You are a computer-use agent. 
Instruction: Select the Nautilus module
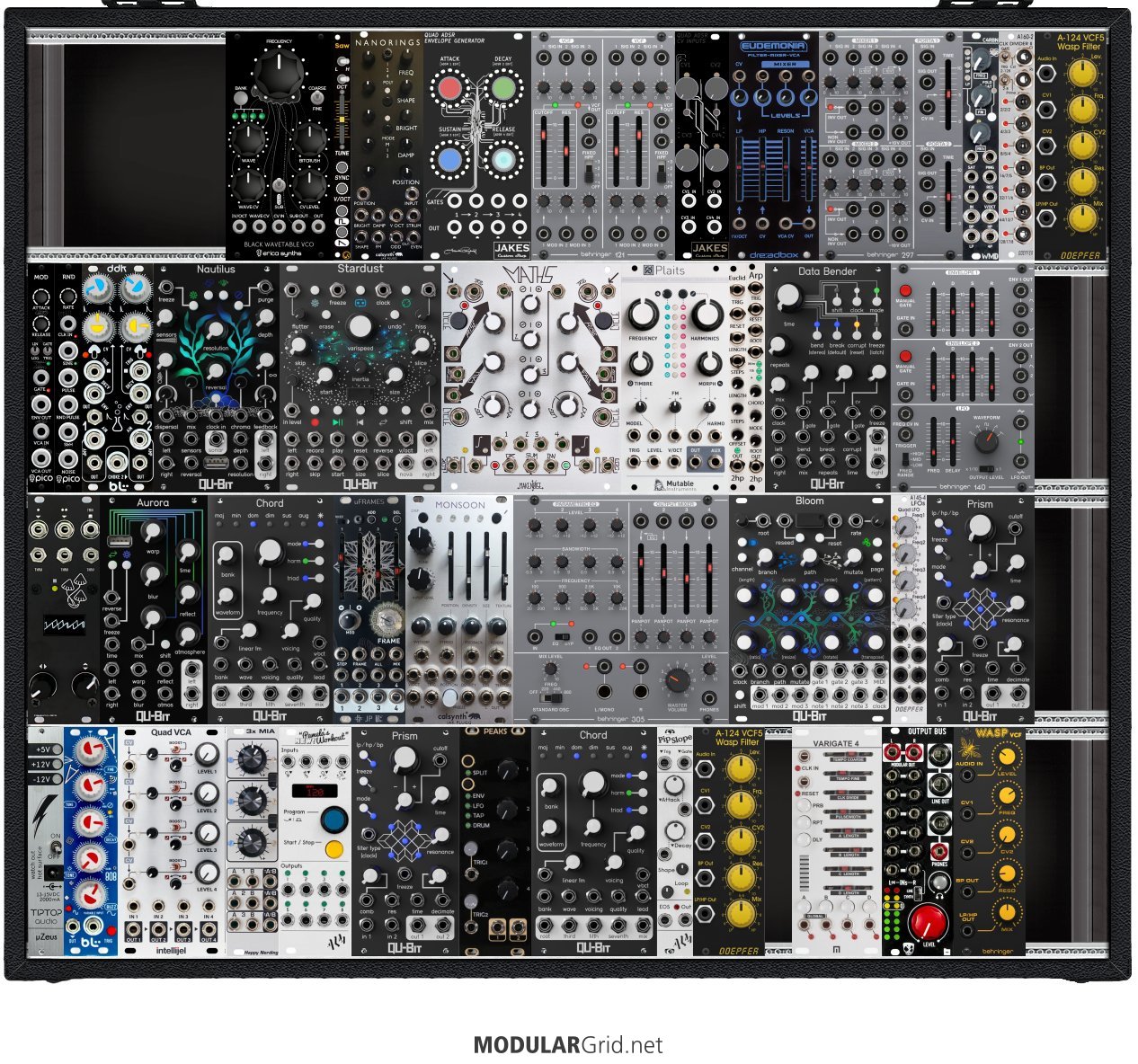216,377
